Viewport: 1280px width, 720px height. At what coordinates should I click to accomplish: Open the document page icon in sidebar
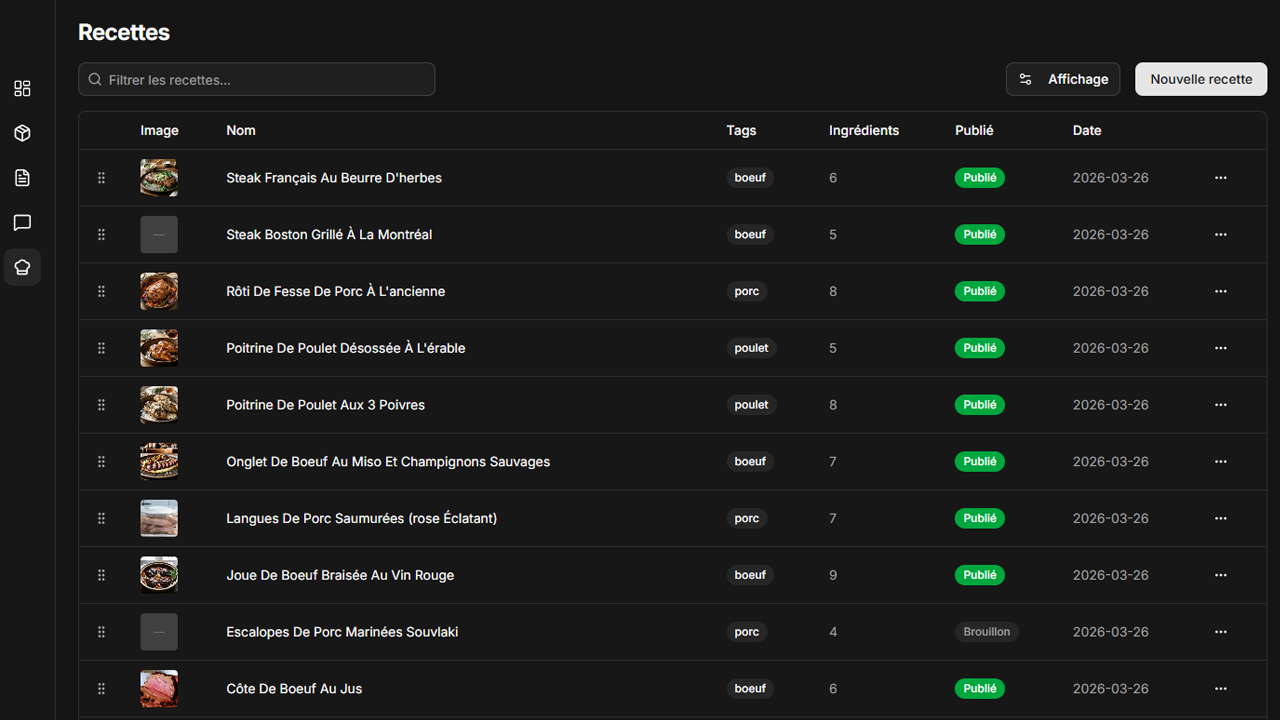coord(22,178)
